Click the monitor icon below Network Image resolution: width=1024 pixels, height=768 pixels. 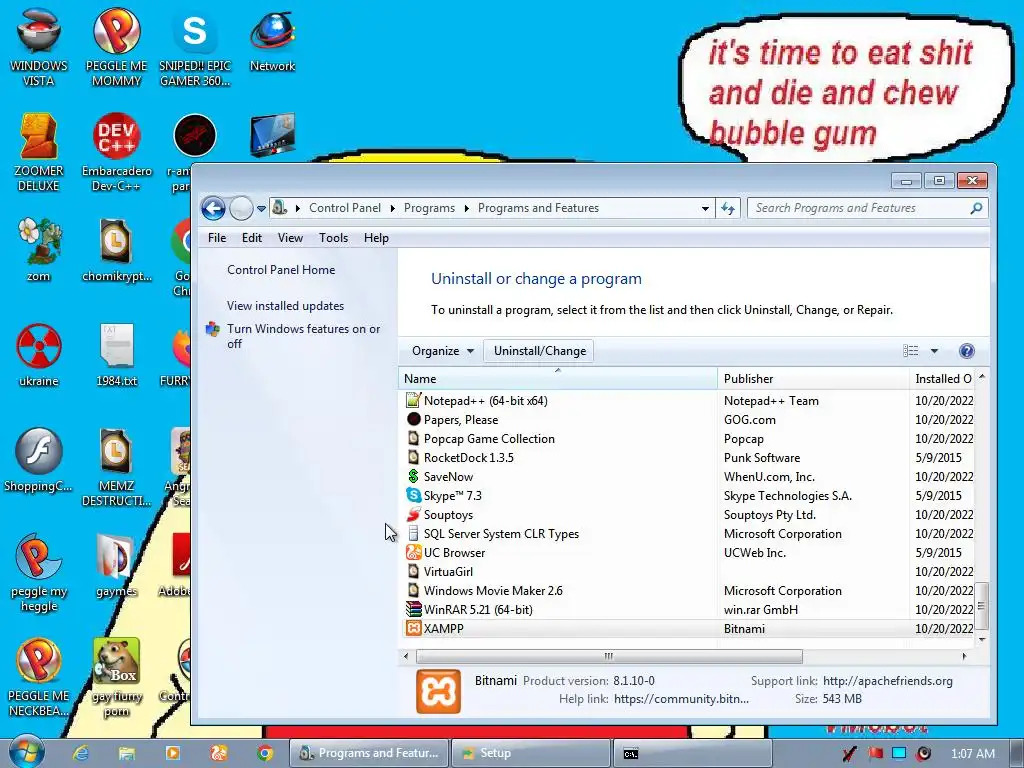[x=272, y=135]
